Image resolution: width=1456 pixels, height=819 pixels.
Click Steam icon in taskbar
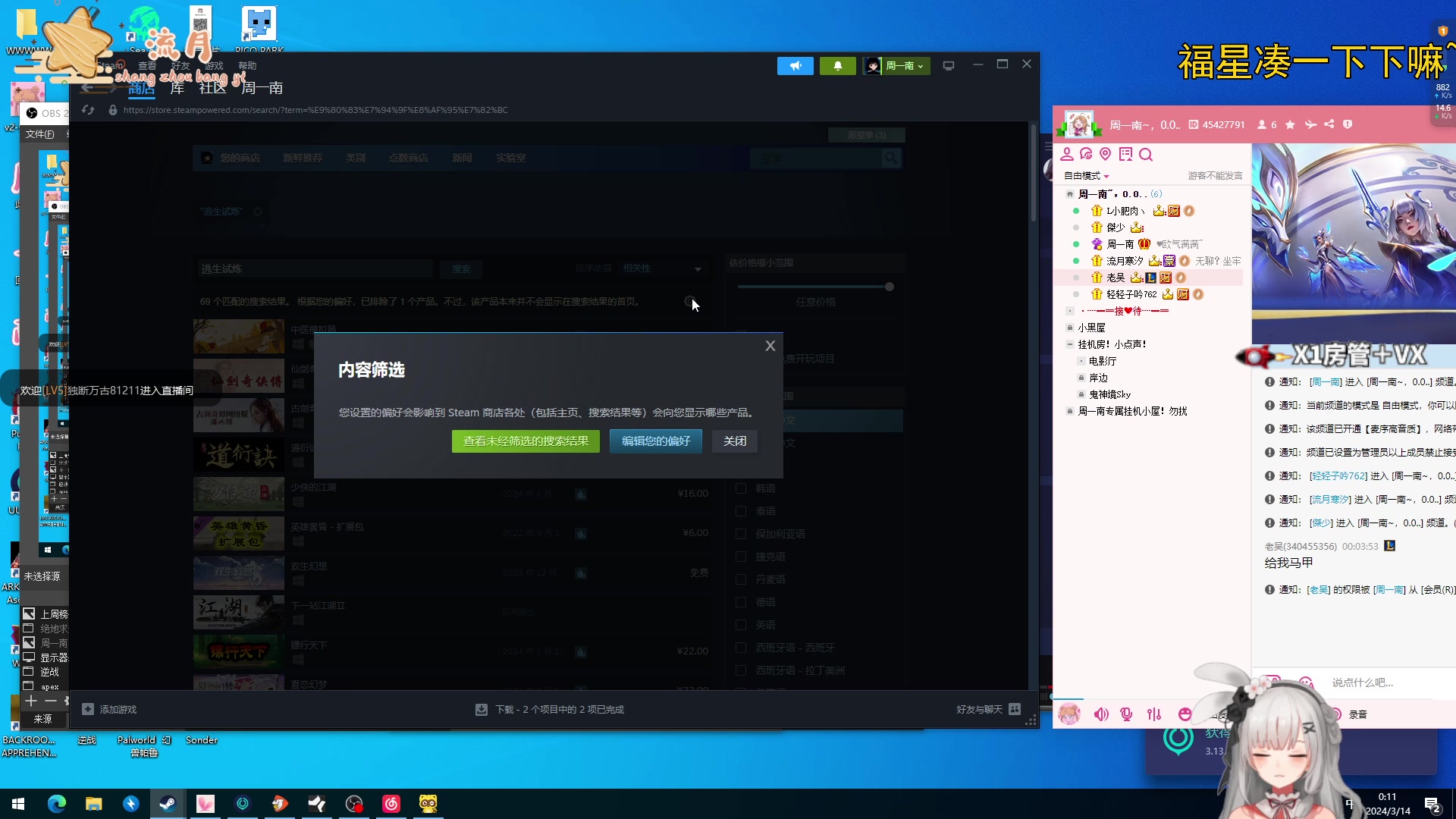pyautogui.click(x=168, y=804)
